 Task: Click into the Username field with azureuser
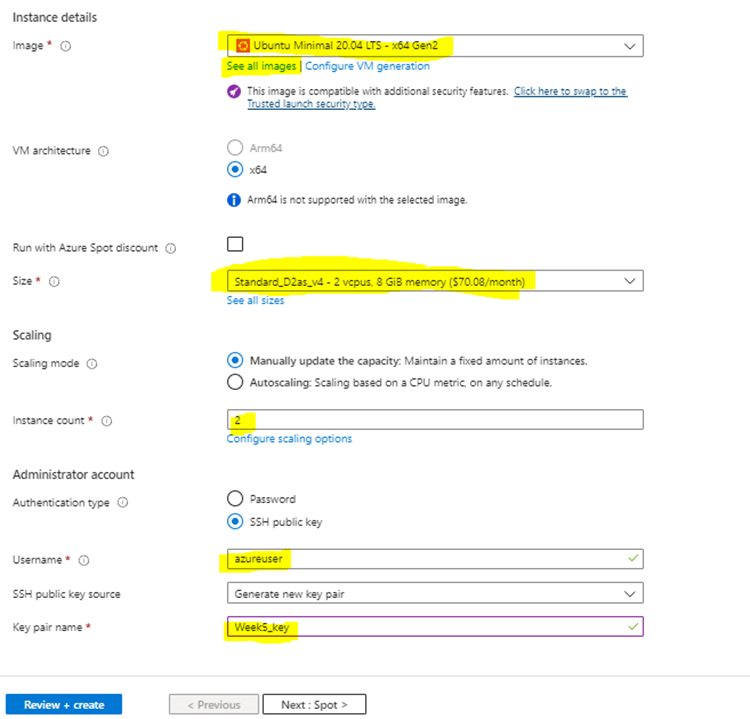click(435, 559)
